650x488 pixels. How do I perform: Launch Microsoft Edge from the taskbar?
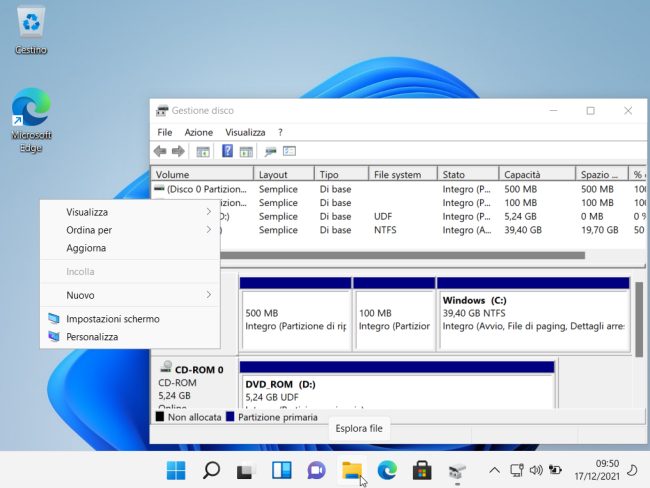click(x=387, y=470)
